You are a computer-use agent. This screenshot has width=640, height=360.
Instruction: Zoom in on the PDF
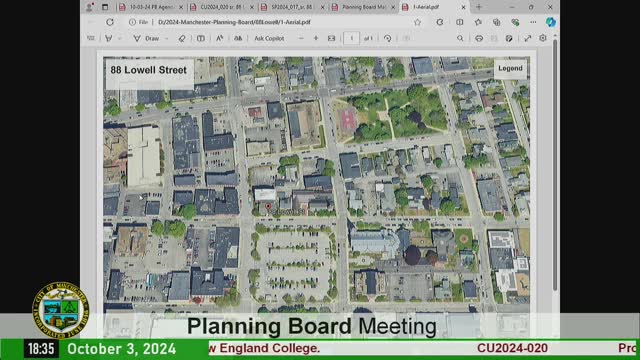pyautogui.click(x=316, y=38)
